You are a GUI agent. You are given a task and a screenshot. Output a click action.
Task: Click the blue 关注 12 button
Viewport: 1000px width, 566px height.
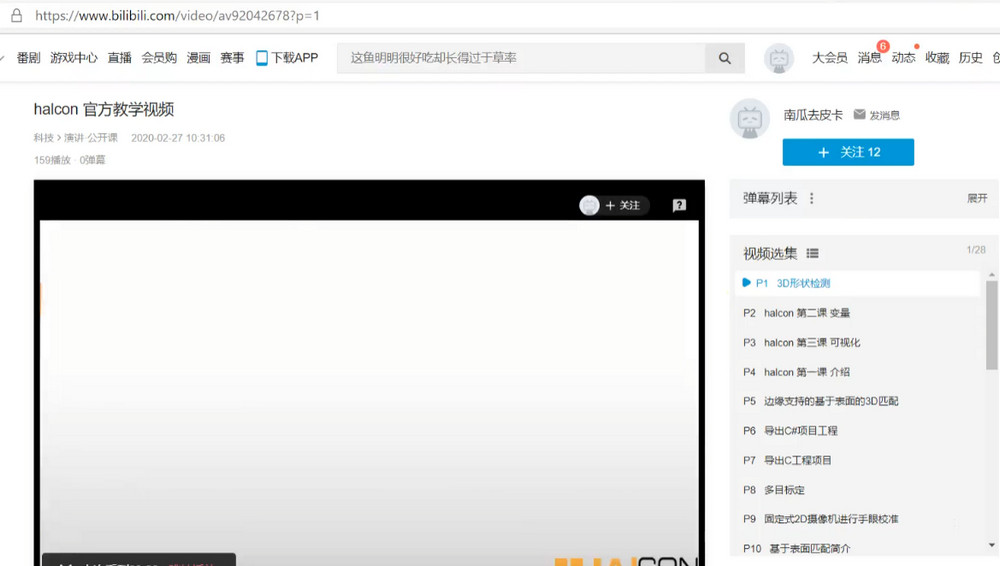[848, 152]
